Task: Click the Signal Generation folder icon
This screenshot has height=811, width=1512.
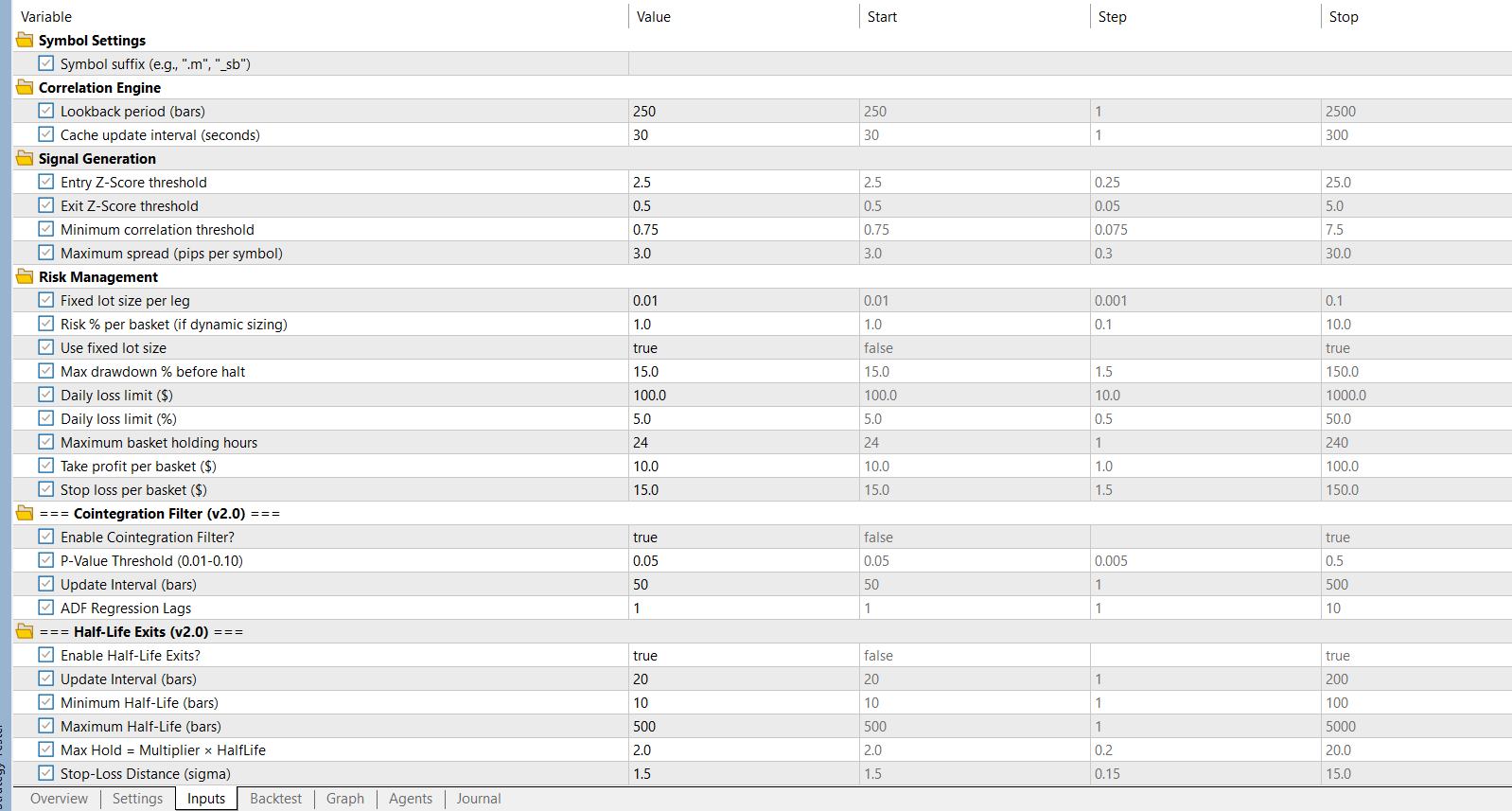Action: 25,158
